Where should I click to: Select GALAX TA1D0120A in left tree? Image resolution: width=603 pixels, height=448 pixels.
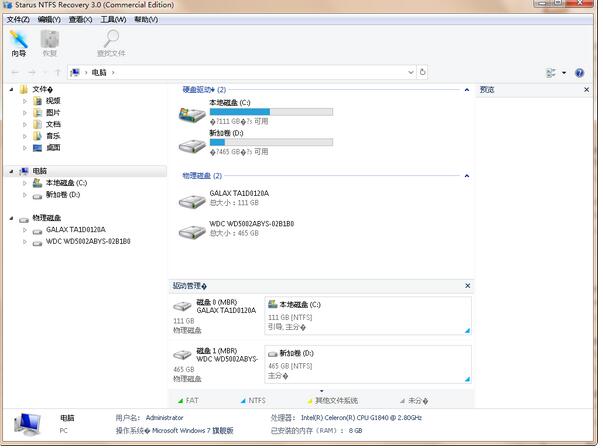point(76,230)
